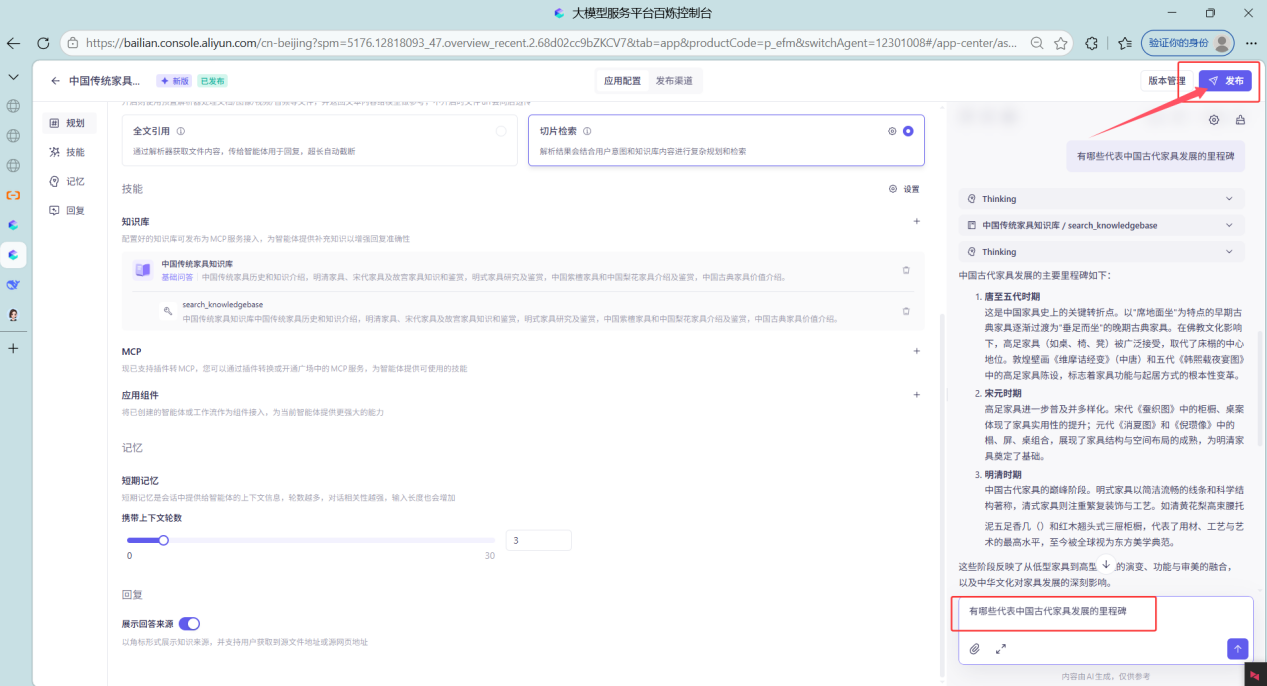The width and height of the screenshot is (1267, 686).
Task: Click the purple send message arrow button
Action: pyautogui.click(x=1237, y=649)
